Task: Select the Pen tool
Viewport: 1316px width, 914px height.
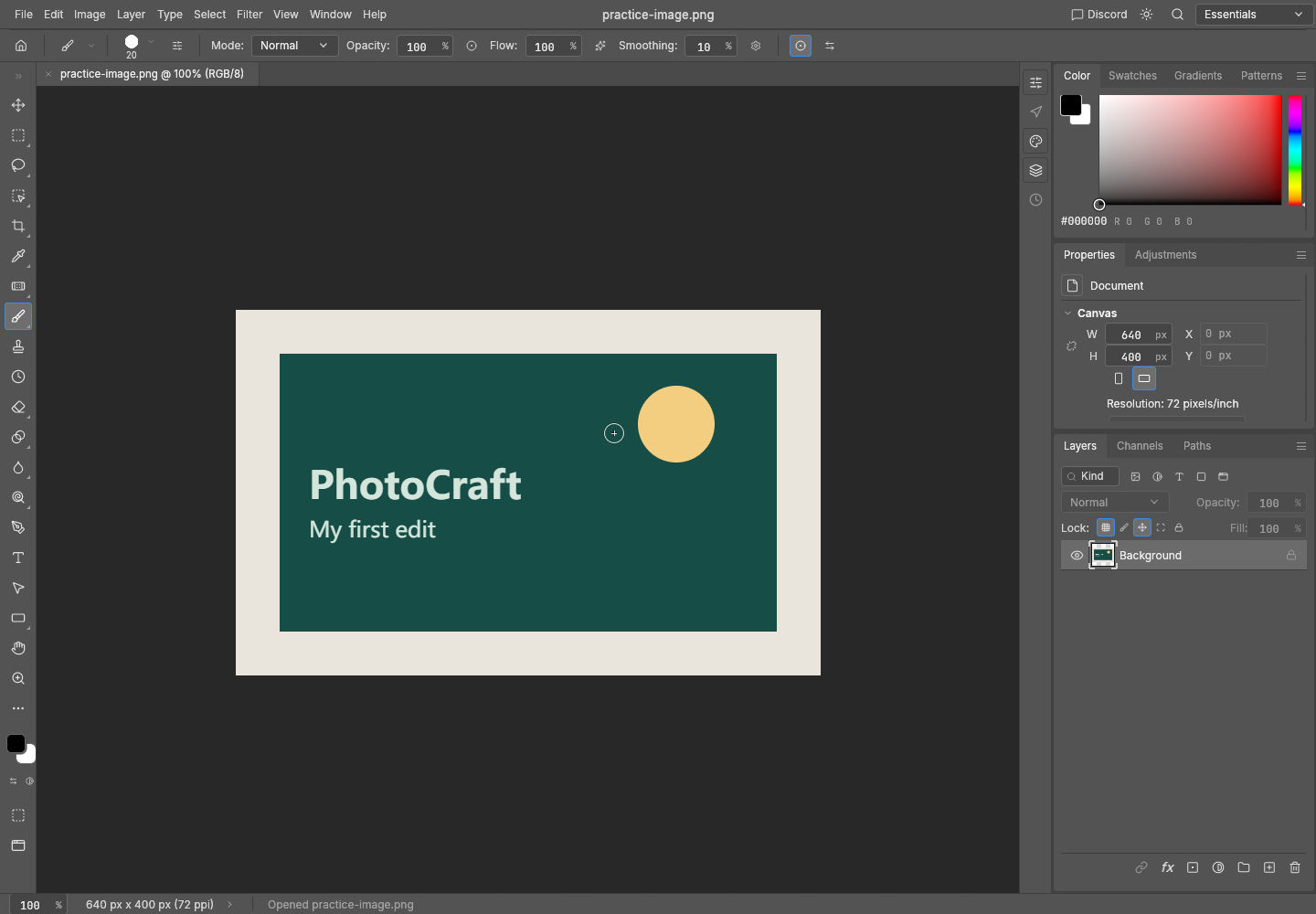Action: click(18, 527)
